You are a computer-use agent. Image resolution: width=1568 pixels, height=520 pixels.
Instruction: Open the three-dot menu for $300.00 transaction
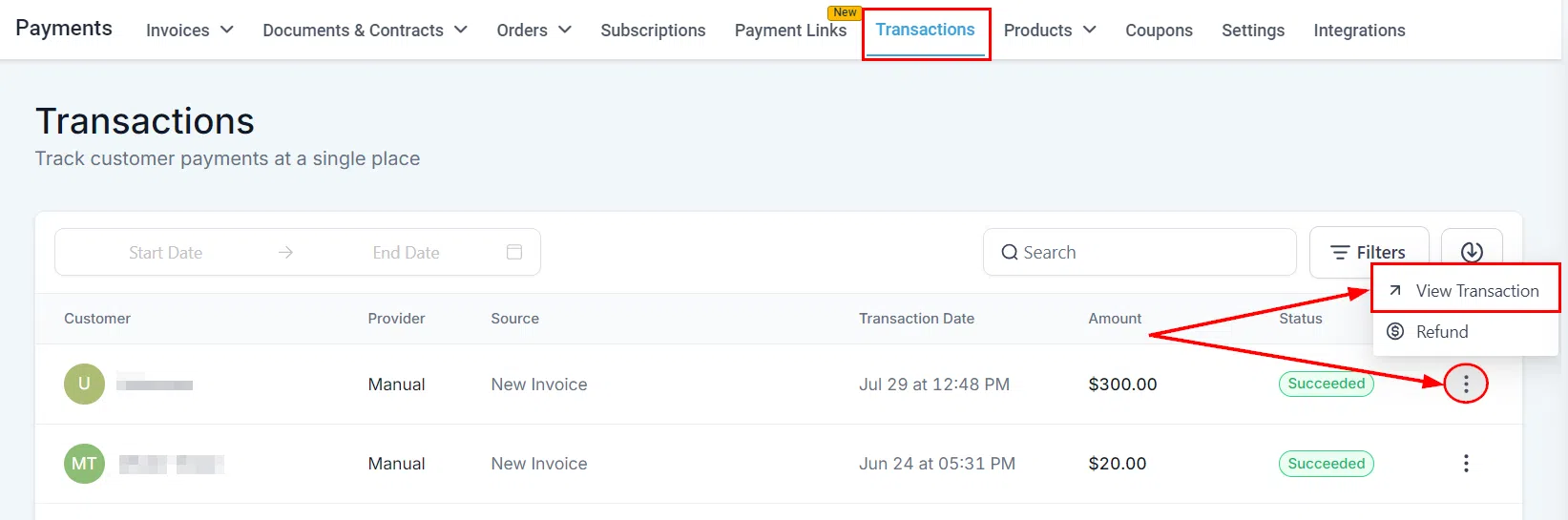point(1466,384)
